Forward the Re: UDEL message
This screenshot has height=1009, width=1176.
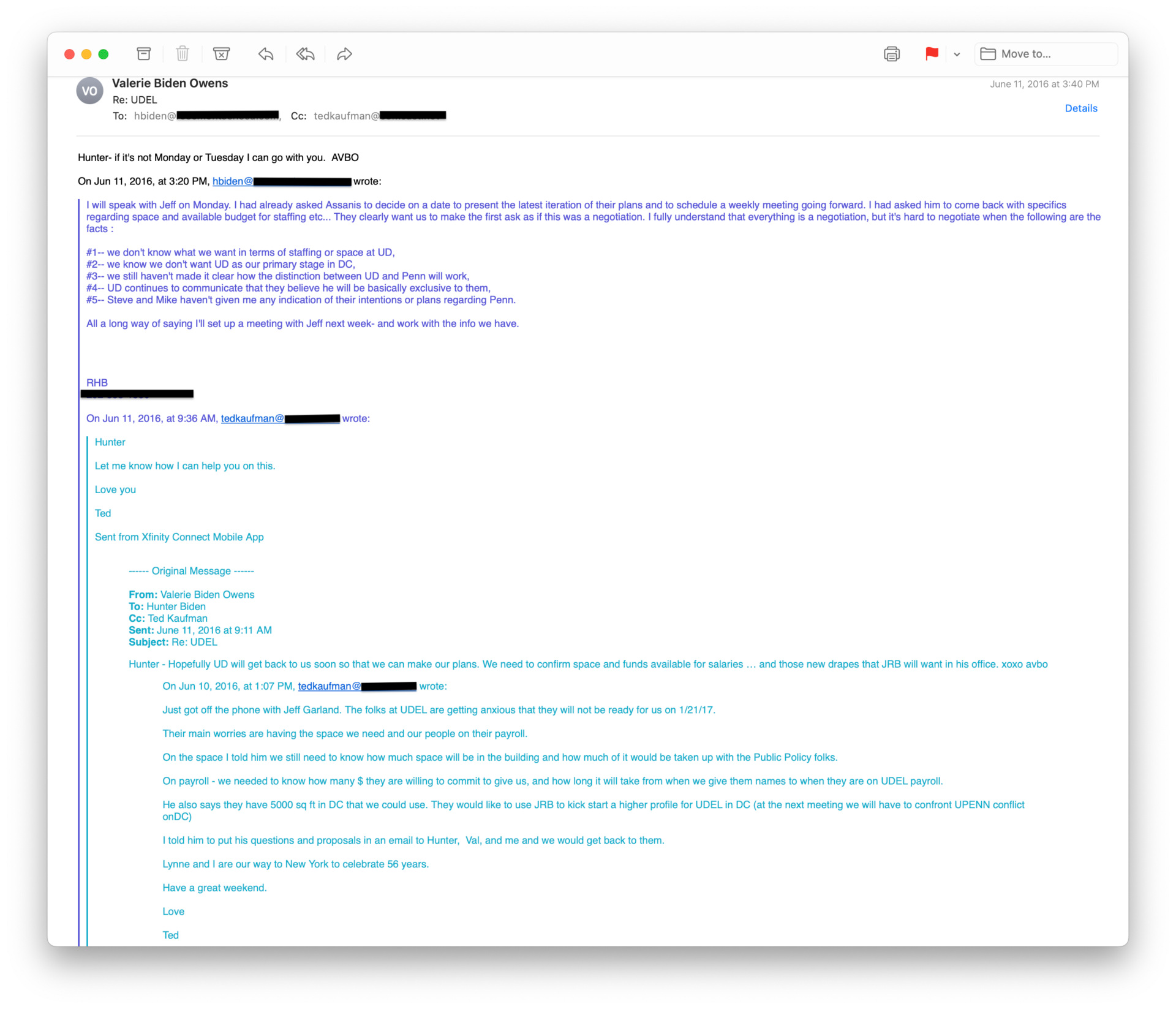tap(344, 54)
